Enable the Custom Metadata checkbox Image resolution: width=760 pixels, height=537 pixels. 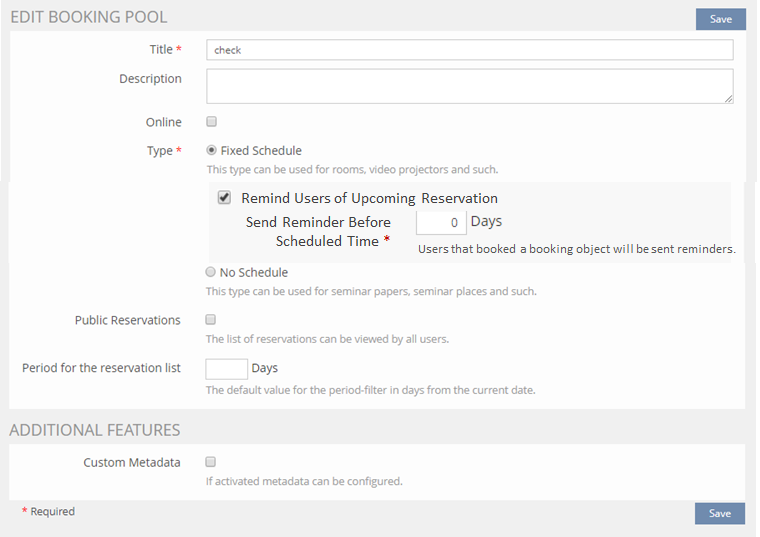click(211, 462)
